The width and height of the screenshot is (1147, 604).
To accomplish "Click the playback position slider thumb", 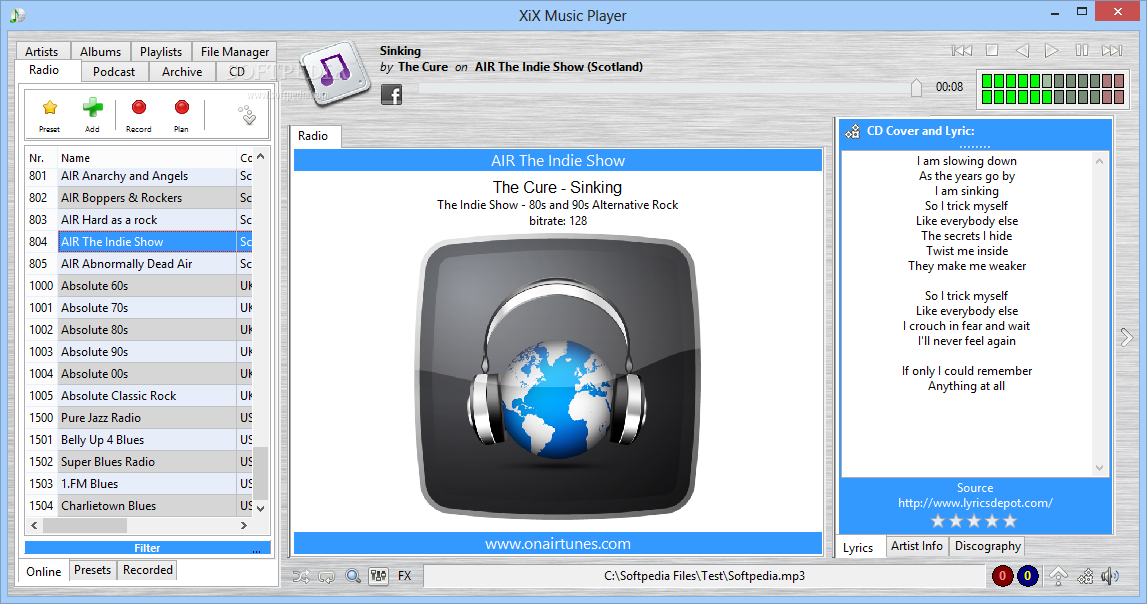I will [x=917, y=87].
